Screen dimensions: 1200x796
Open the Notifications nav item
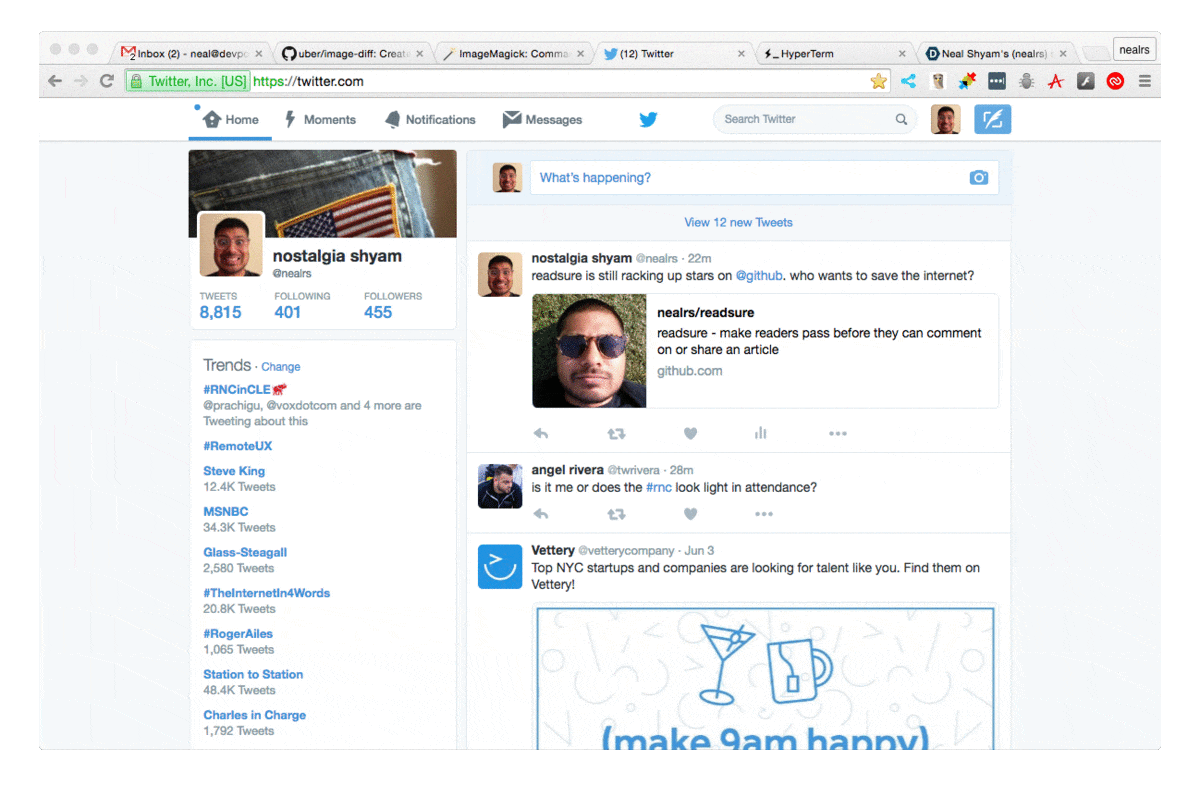click(x=430, y=119)
